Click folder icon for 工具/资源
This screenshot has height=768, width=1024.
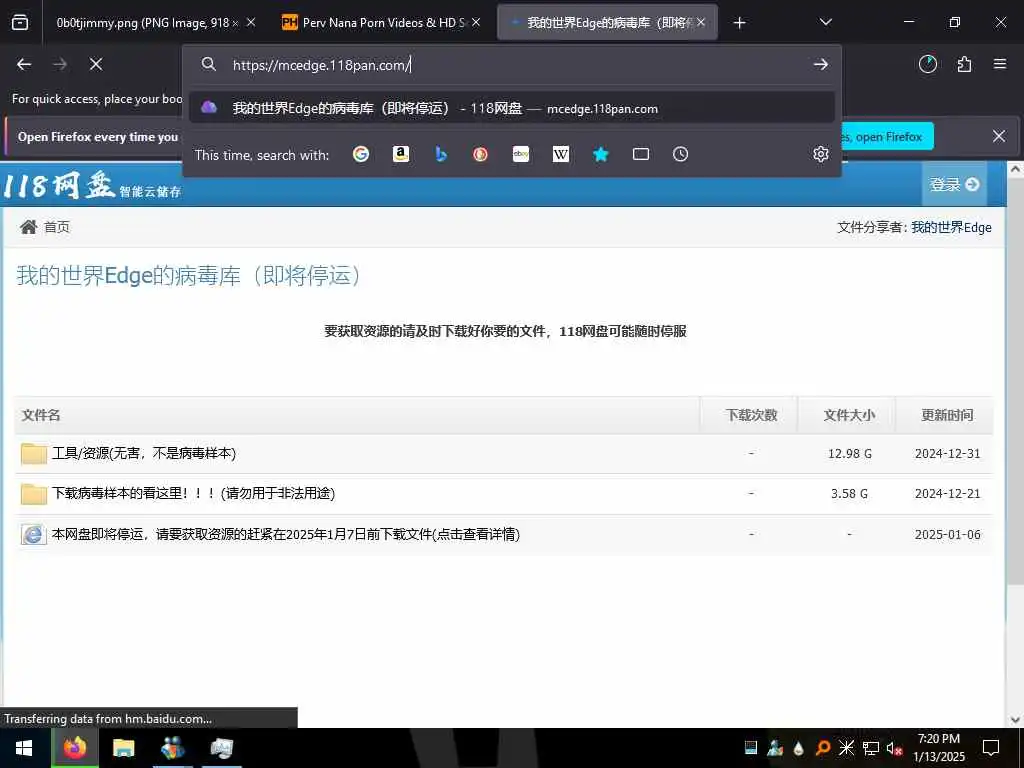[33, 453]
